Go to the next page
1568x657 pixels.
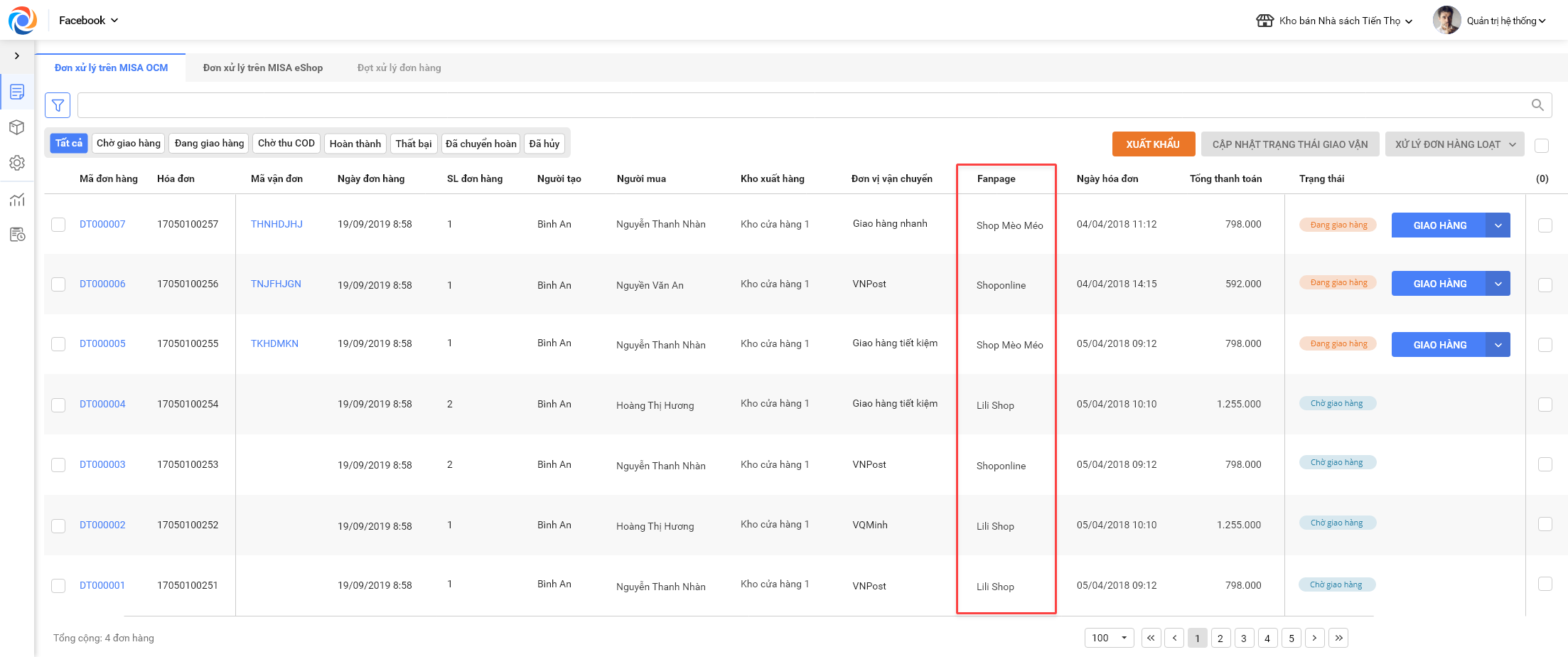tap(1315, 638)
